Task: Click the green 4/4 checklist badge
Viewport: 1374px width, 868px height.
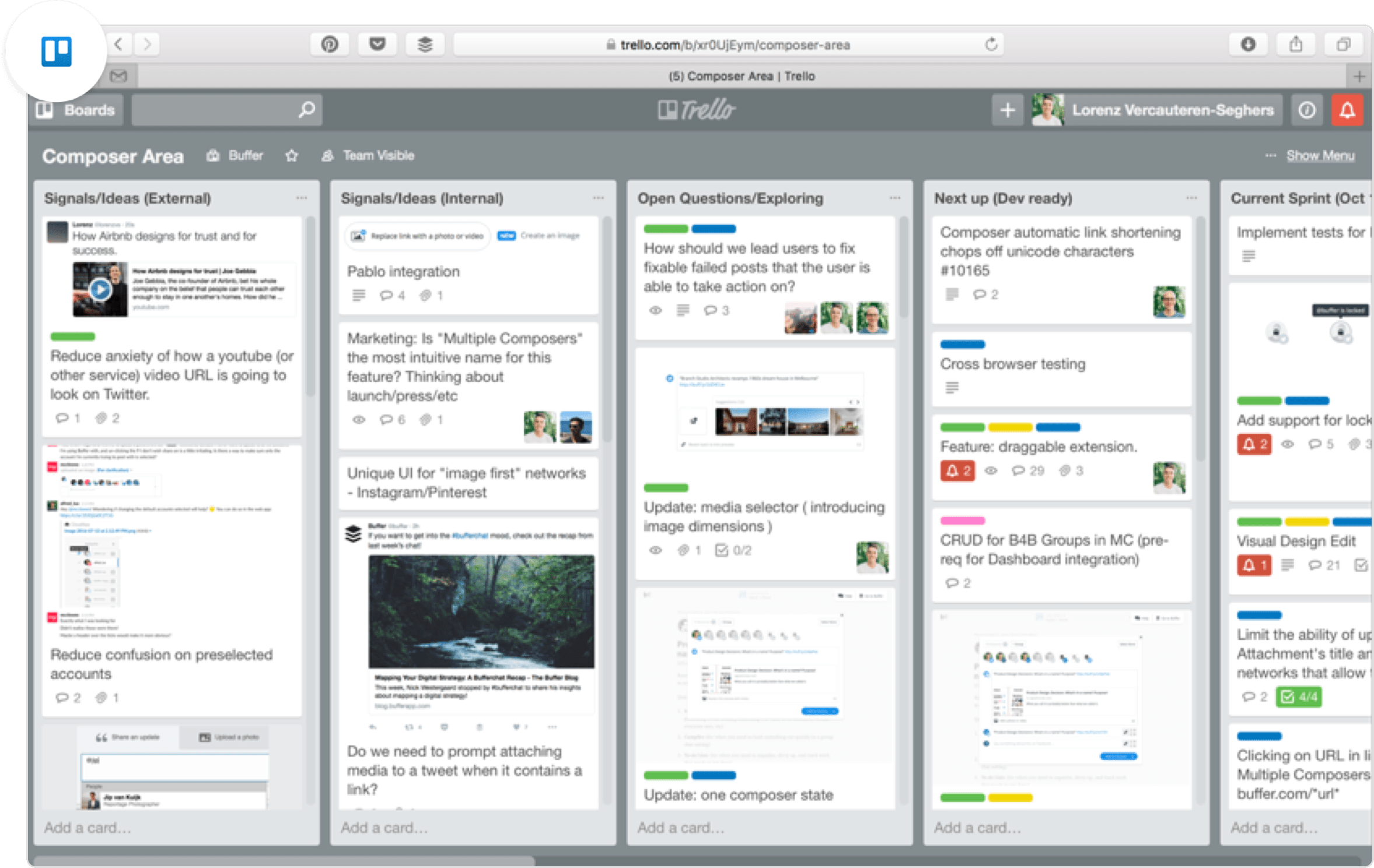Action: [1299, 696]
